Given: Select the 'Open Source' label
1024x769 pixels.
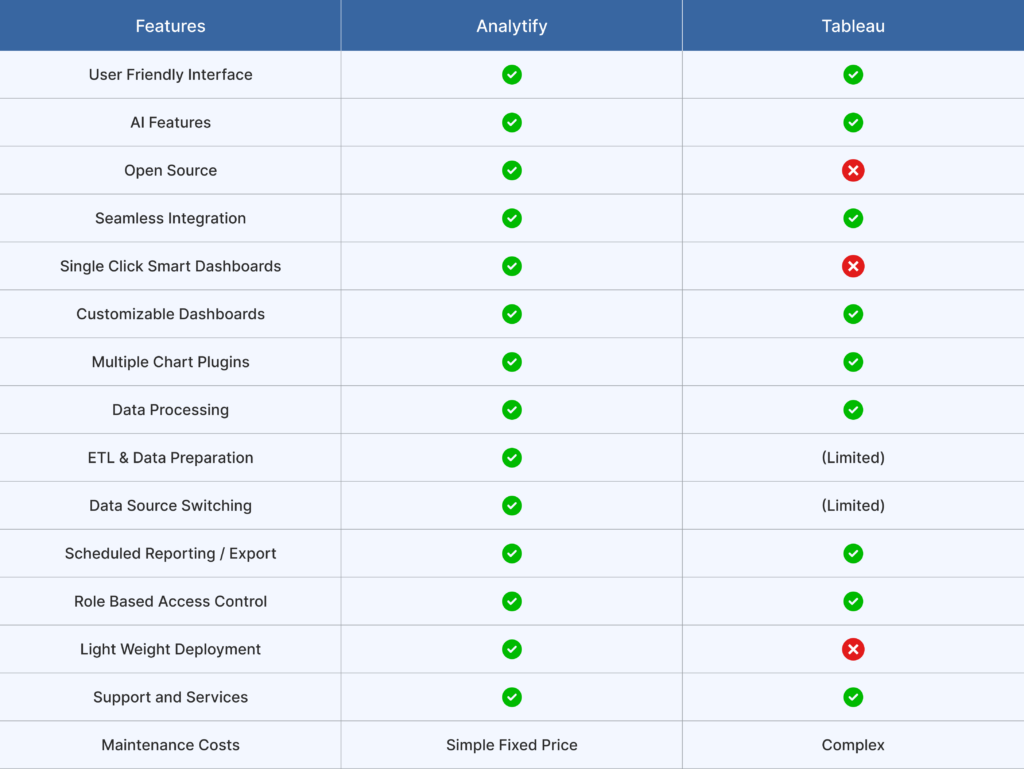Looking at the screenshot, I should 170,170.
